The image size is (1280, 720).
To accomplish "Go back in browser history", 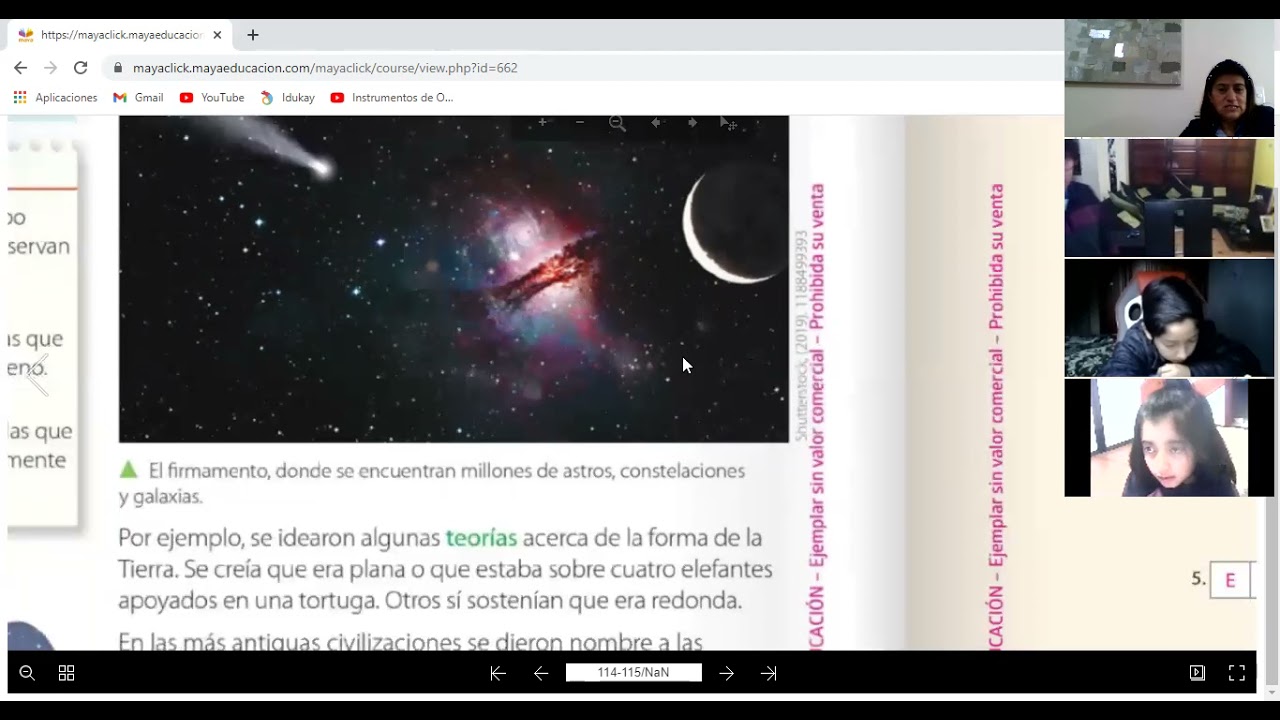I will [20, 68].
